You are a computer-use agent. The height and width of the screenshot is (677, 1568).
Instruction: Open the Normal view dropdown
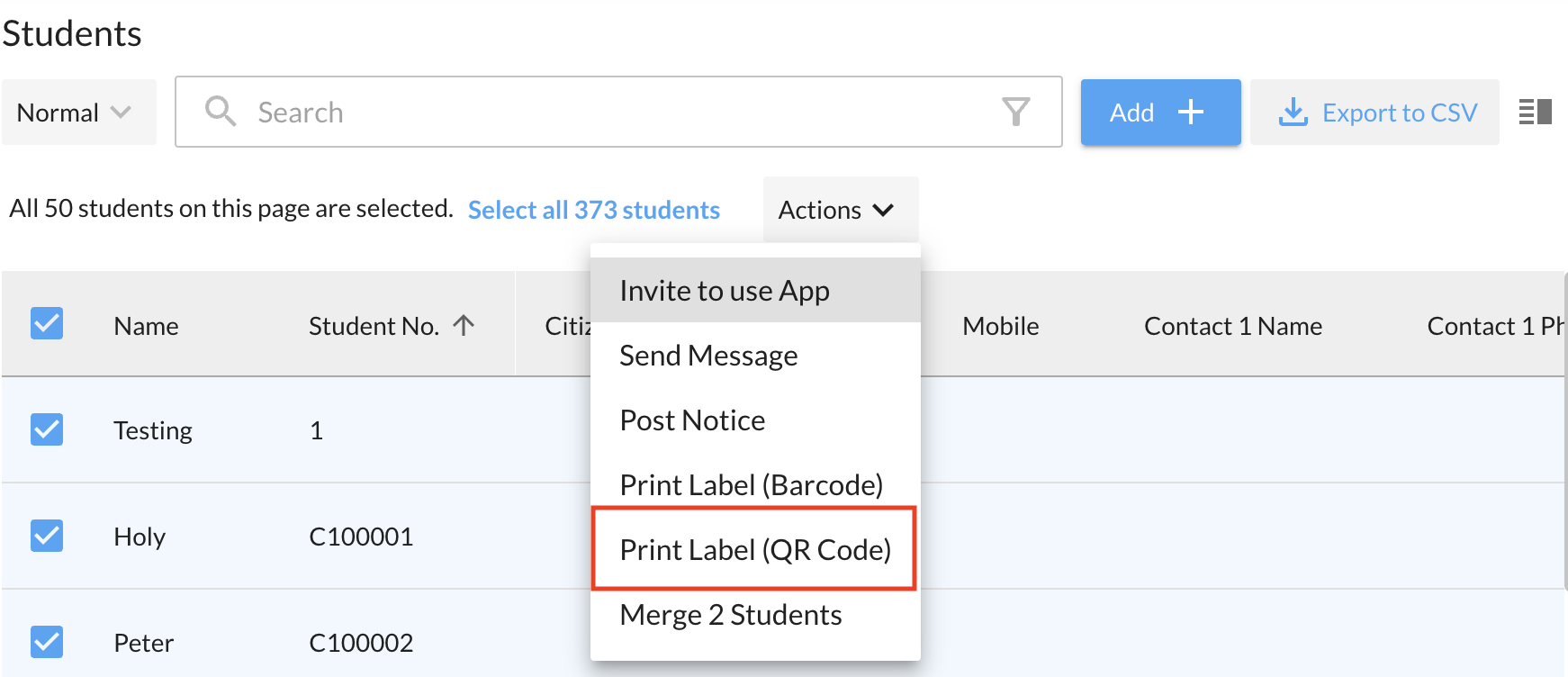pyautogui.click(x=78, y=113)
